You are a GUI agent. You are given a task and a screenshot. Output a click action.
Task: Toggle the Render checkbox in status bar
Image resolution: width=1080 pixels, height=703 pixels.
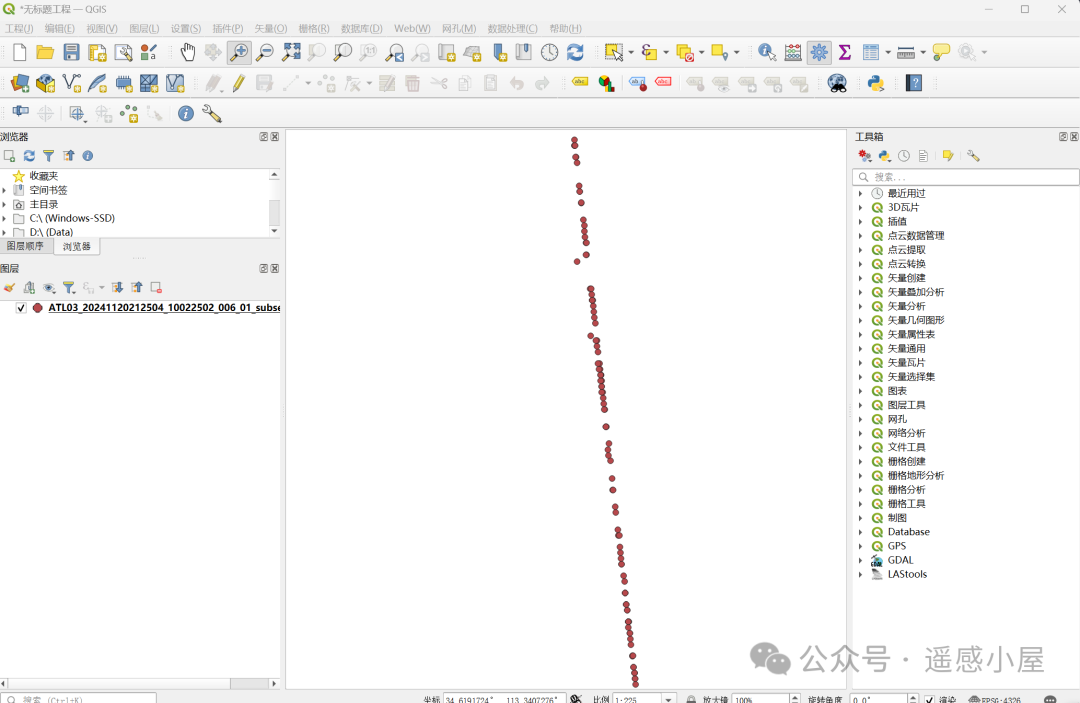point(929,699)
